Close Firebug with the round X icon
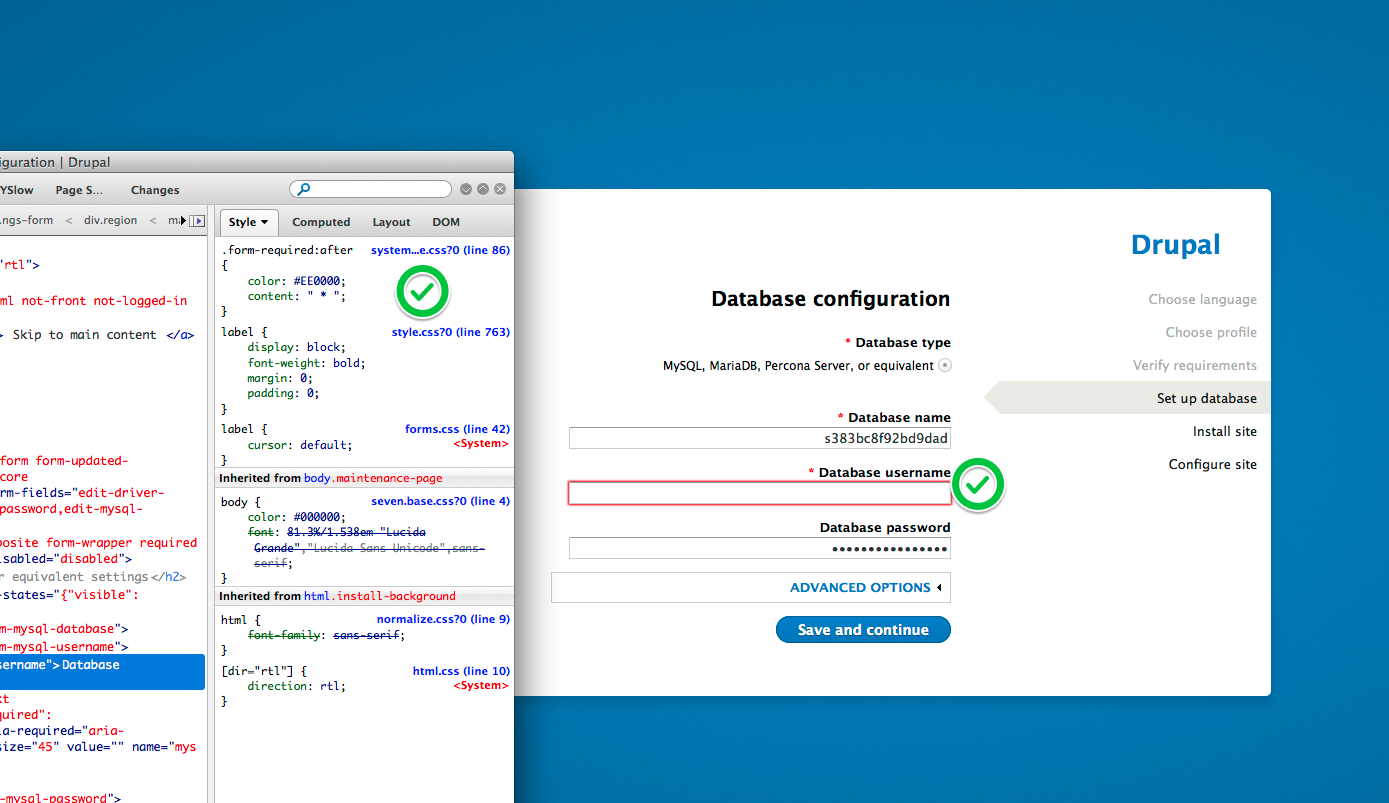The height and width of the screenshot is (803, 1389). tap(500, 189)
